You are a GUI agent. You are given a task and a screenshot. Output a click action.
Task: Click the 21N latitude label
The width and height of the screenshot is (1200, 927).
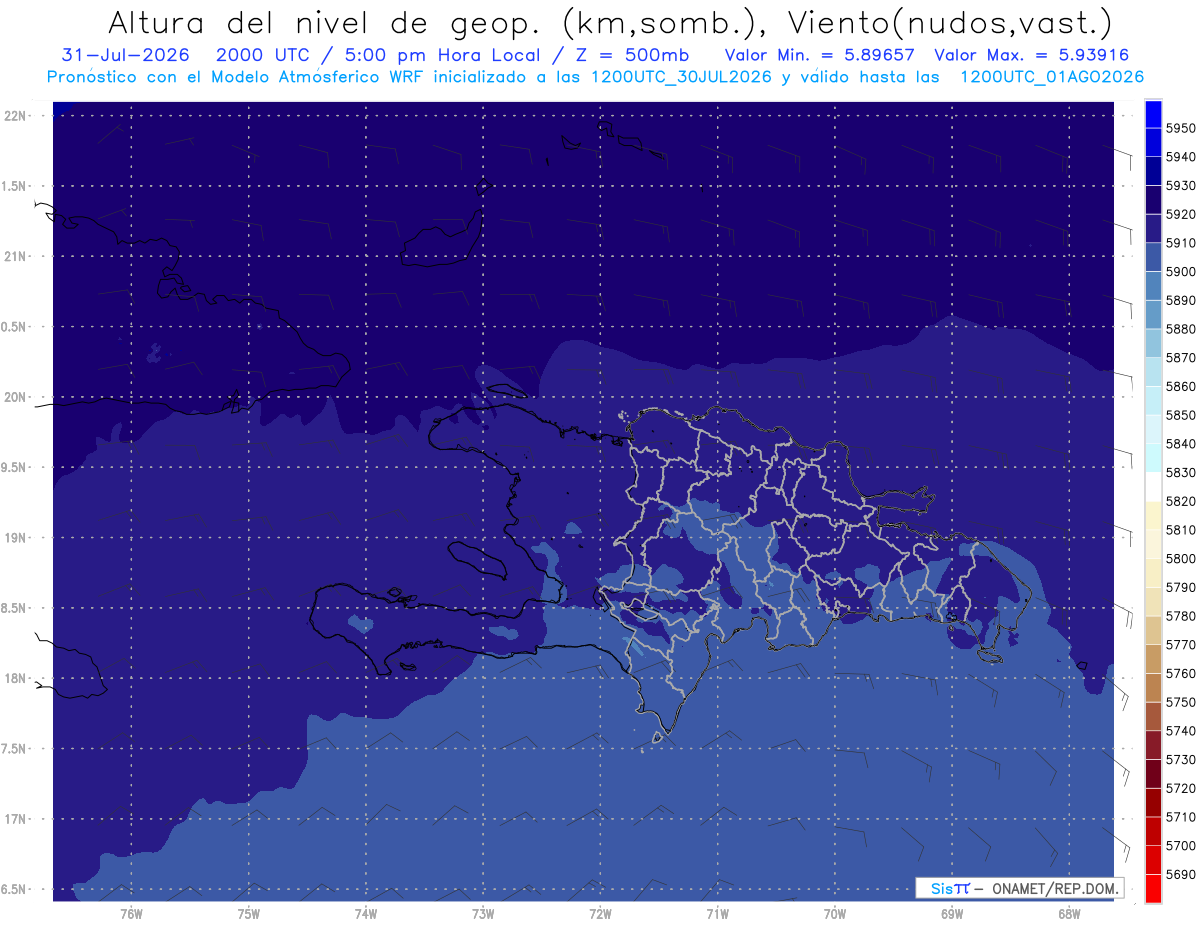[15, 256]
